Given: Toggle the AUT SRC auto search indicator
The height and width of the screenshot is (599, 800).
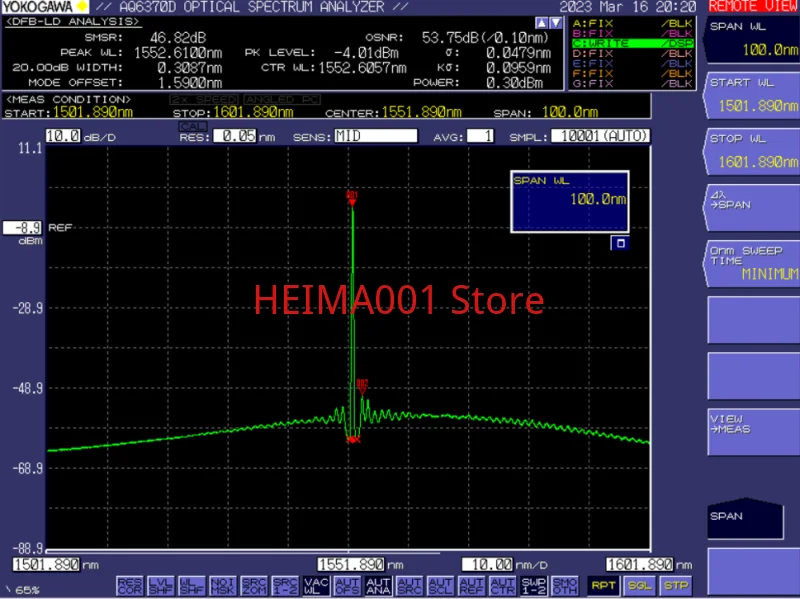Looking at the screenshot, I should 410,585.
